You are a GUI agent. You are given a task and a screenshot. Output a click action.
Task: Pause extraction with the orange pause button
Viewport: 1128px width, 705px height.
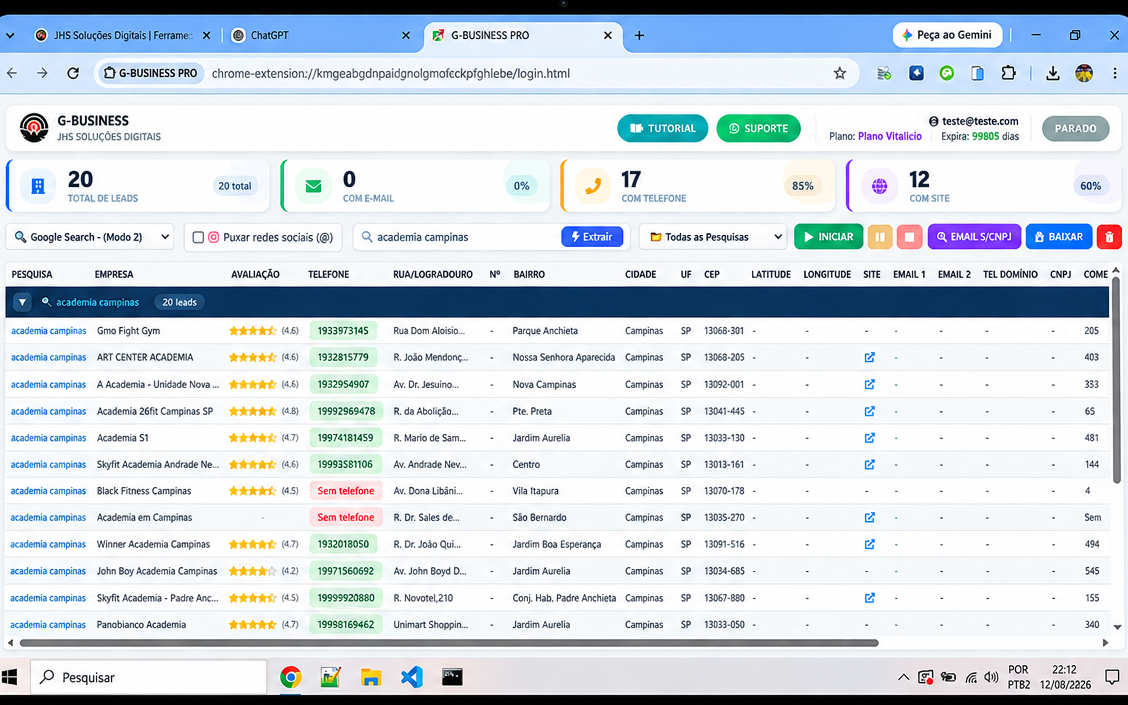880,237
